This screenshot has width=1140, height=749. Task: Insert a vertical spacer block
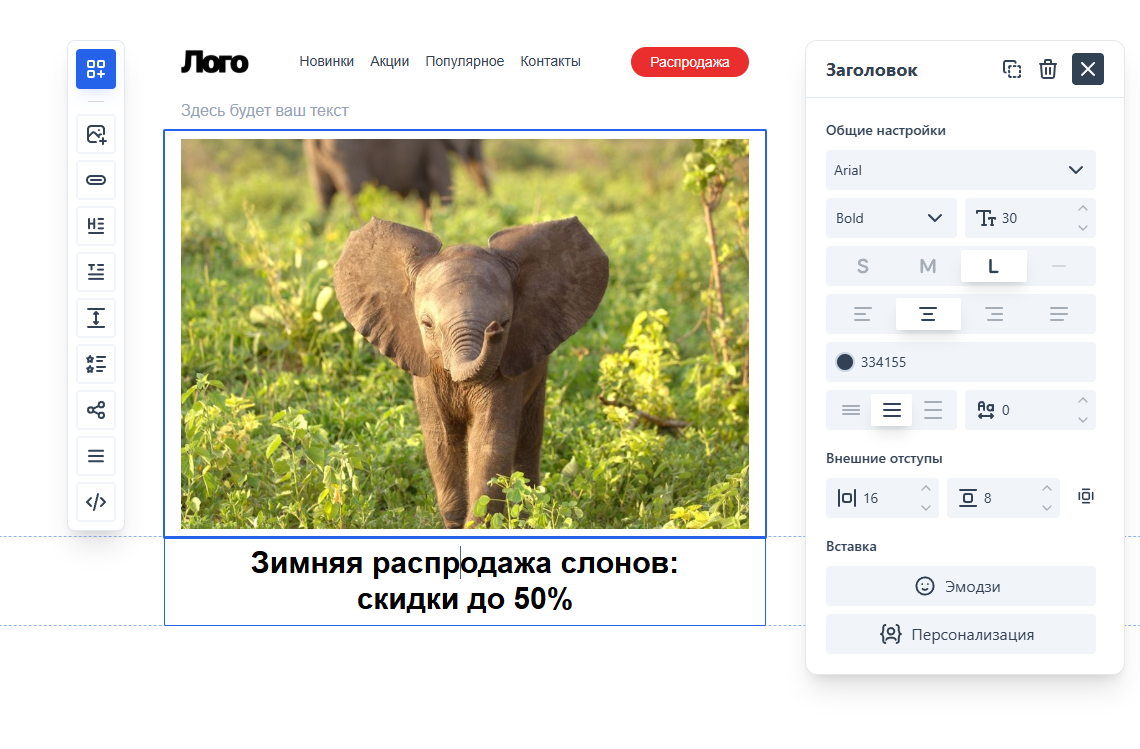[x=96, y=318]
